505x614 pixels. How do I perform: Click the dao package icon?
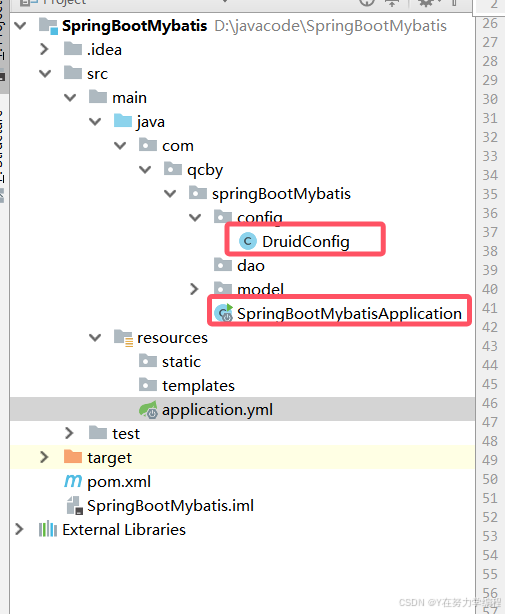click(223, 265)
